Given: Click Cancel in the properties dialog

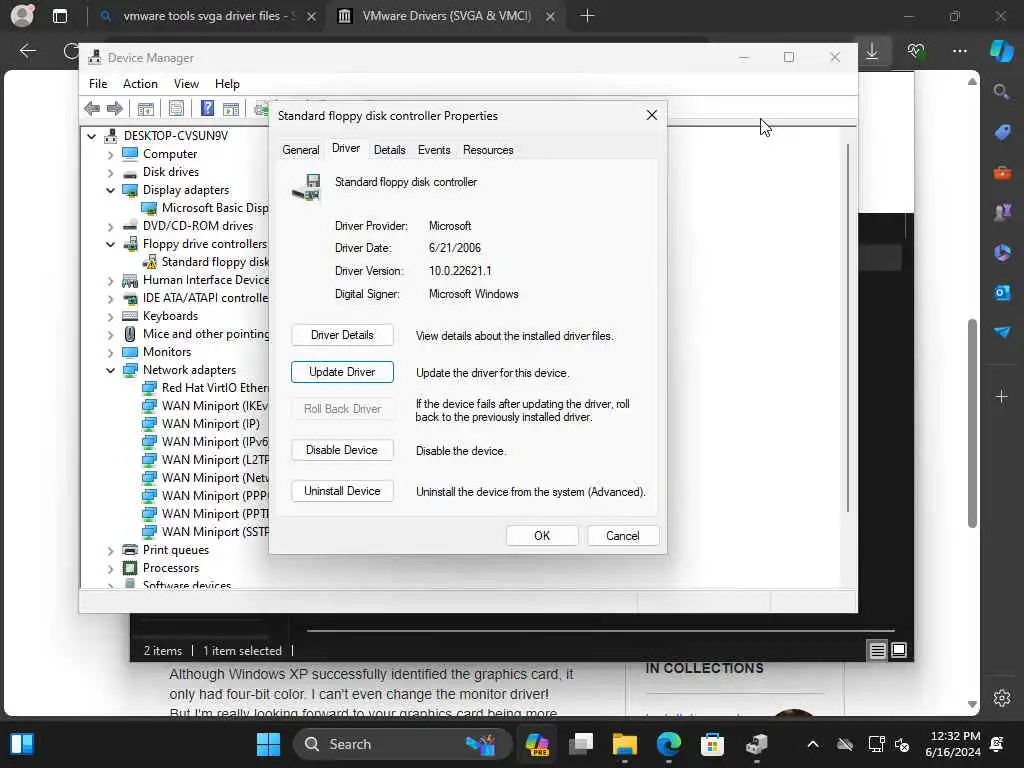Looking at the screenshot, I should [622, 536].
